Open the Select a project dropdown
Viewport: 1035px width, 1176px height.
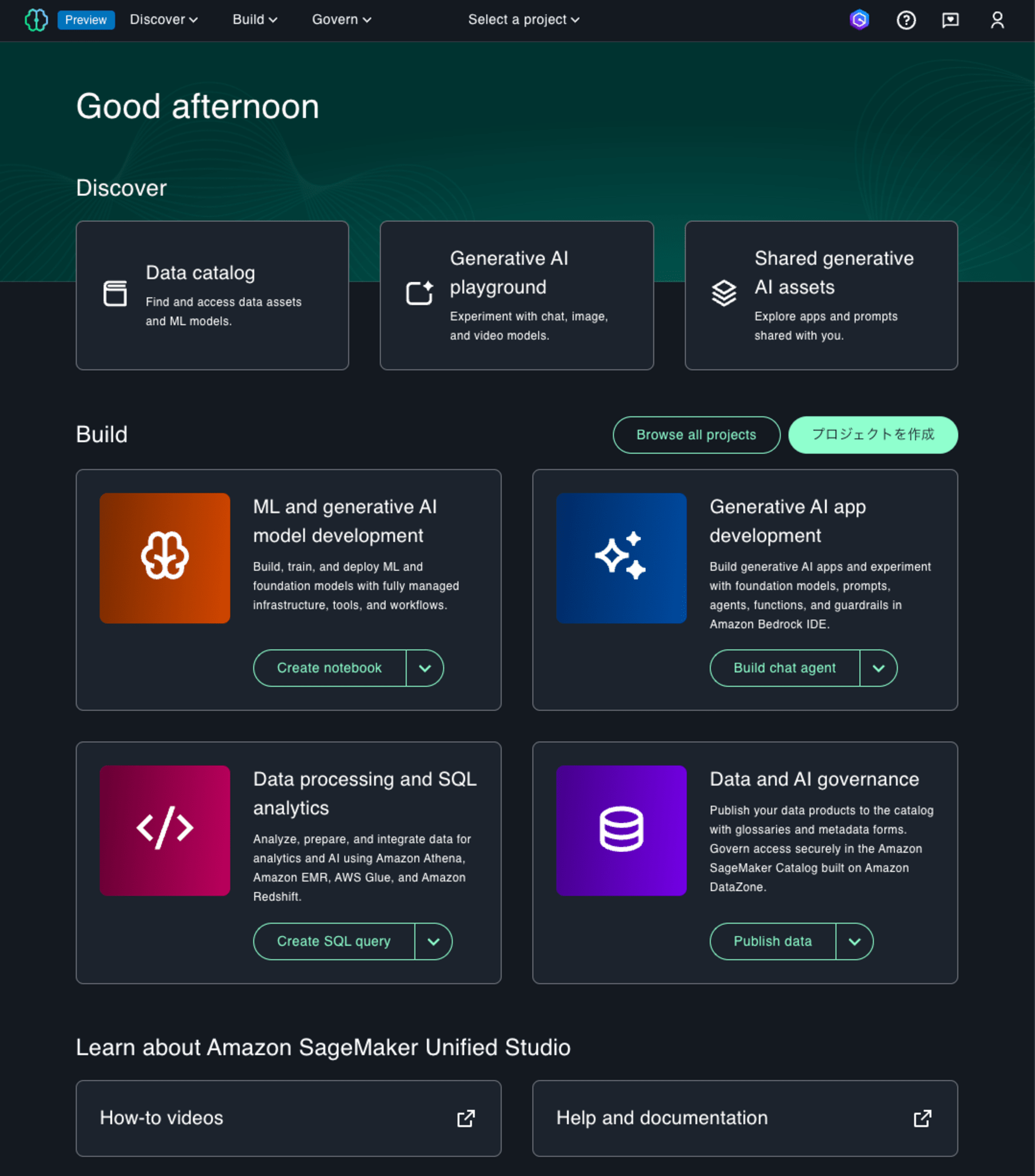[x=523, y=19]
